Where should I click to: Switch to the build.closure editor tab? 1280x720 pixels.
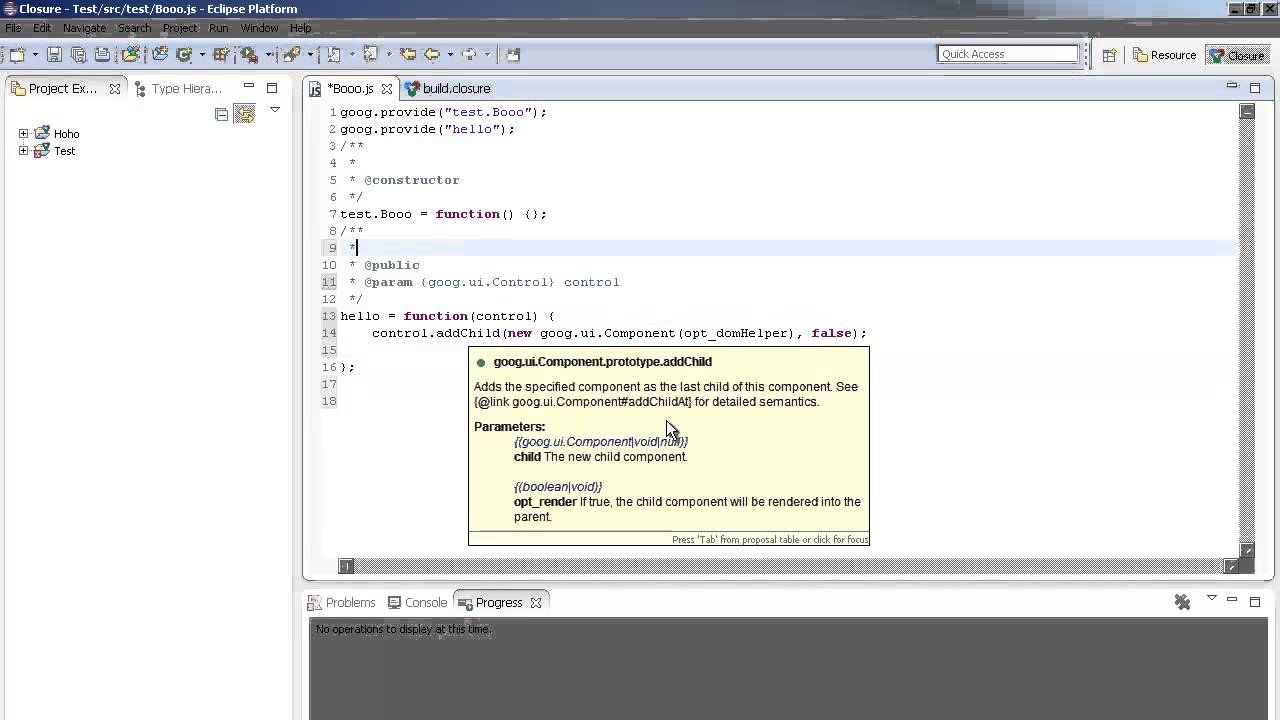click(x=448, y=88)
